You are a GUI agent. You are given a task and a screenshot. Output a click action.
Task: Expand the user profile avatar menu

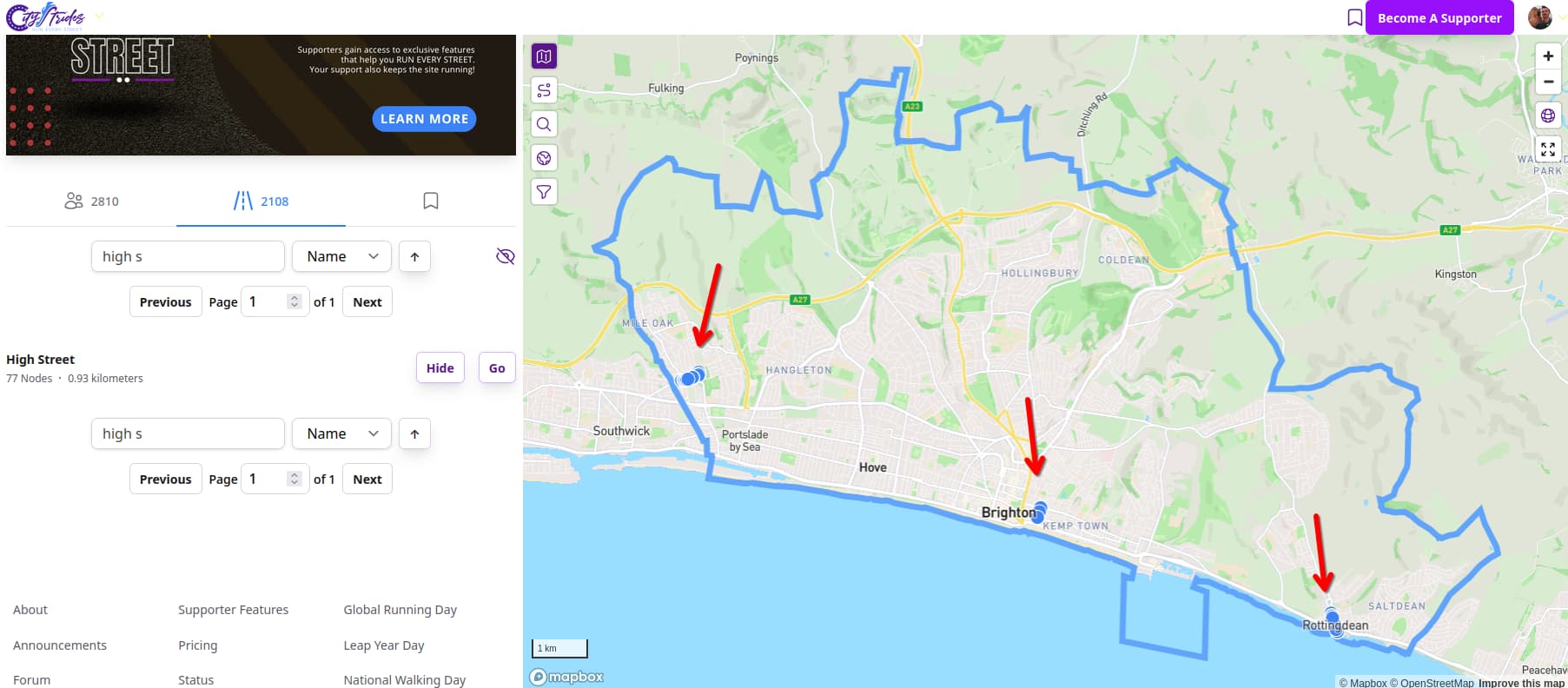(1540, 17)
